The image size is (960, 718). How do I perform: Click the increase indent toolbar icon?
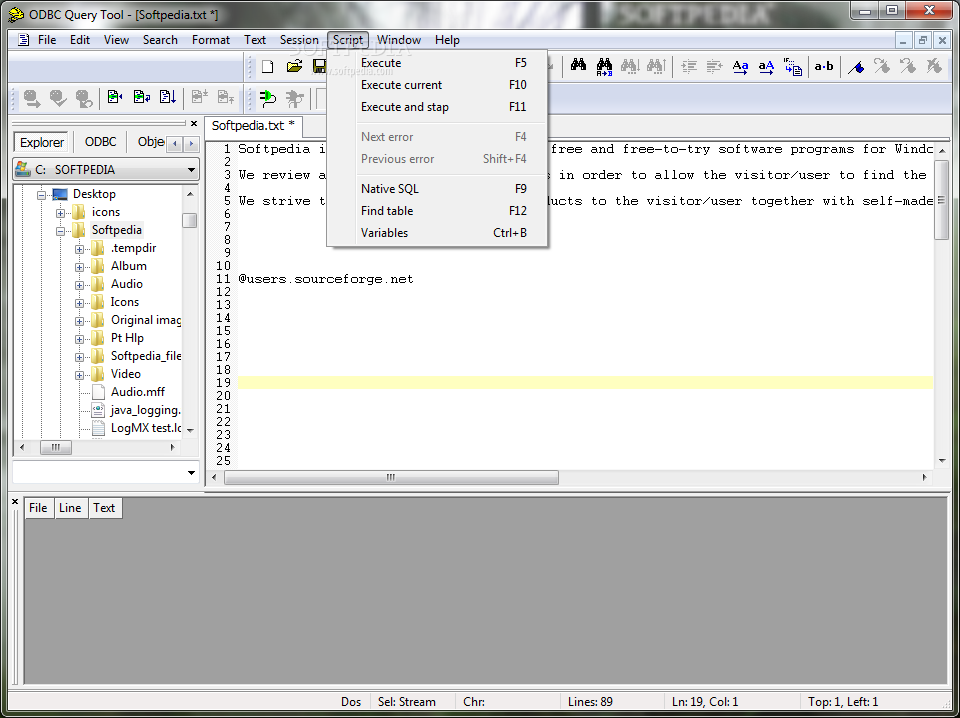[x=689, y=66]
